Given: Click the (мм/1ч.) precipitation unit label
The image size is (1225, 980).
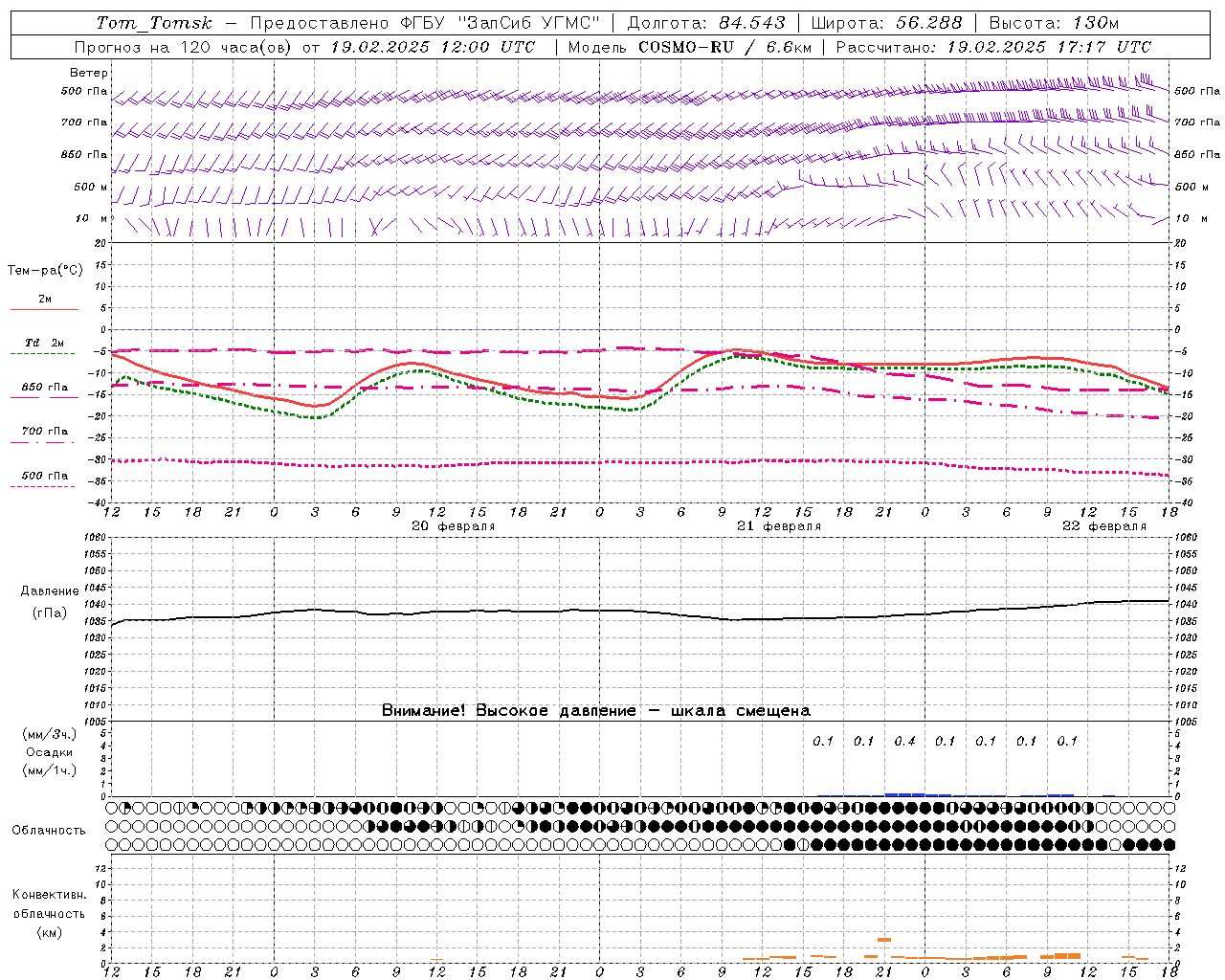Looking at the screenshot, I should click(49, 770).
